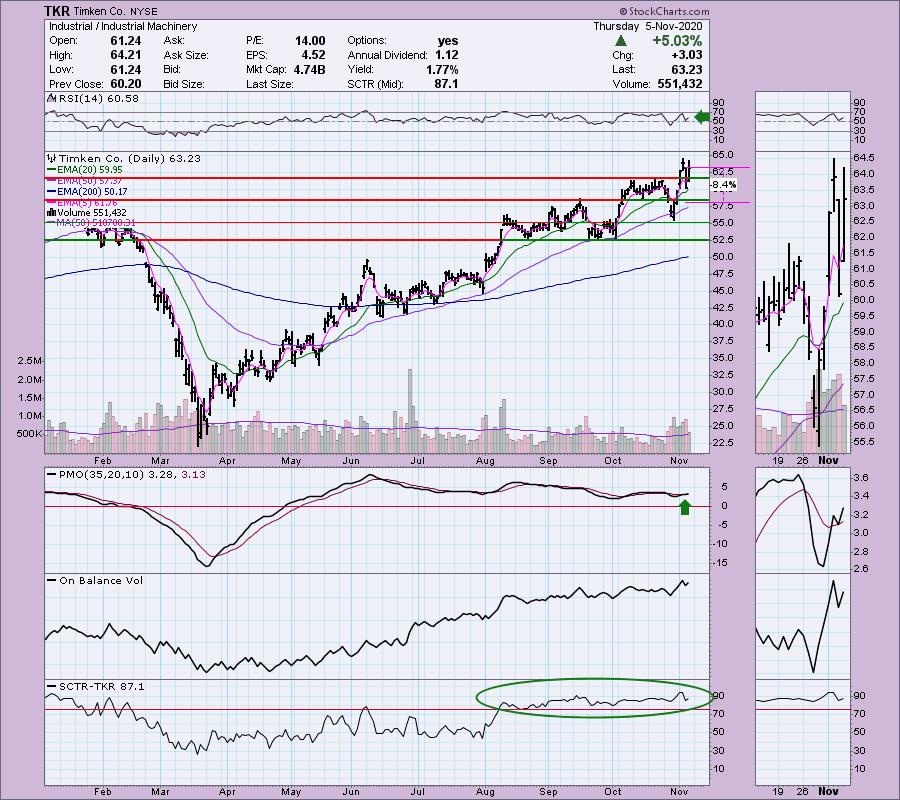Select the Last price 63.23 in header
The image size is (900, 800).
coord(686,69)
